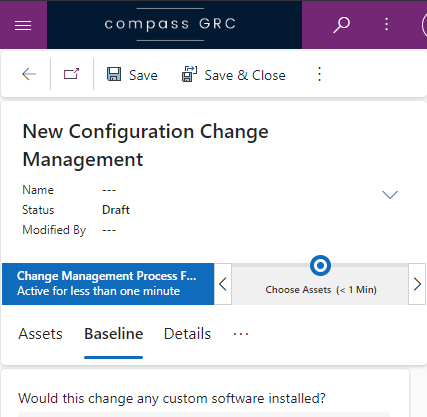This screenshot has height=417, width=427.
Task: Click the Name header field value
Action: tap(109, 190)
